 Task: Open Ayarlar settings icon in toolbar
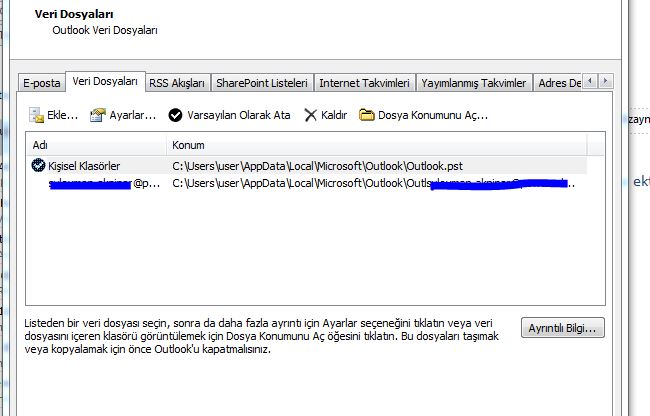(x=98, y=115)
